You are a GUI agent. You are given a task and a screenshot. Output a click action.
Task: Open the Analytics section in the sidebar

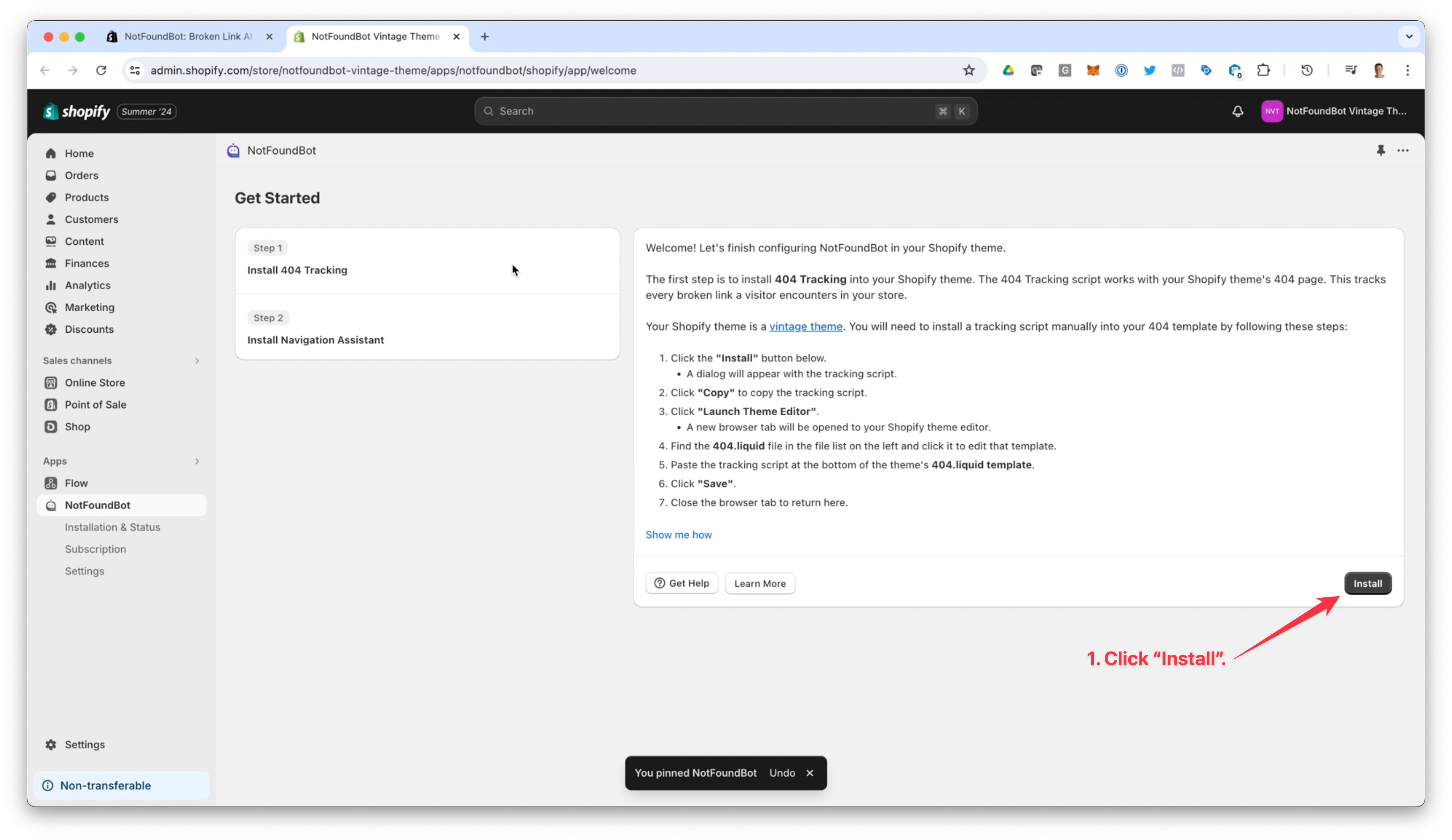[x=88, y=285]
